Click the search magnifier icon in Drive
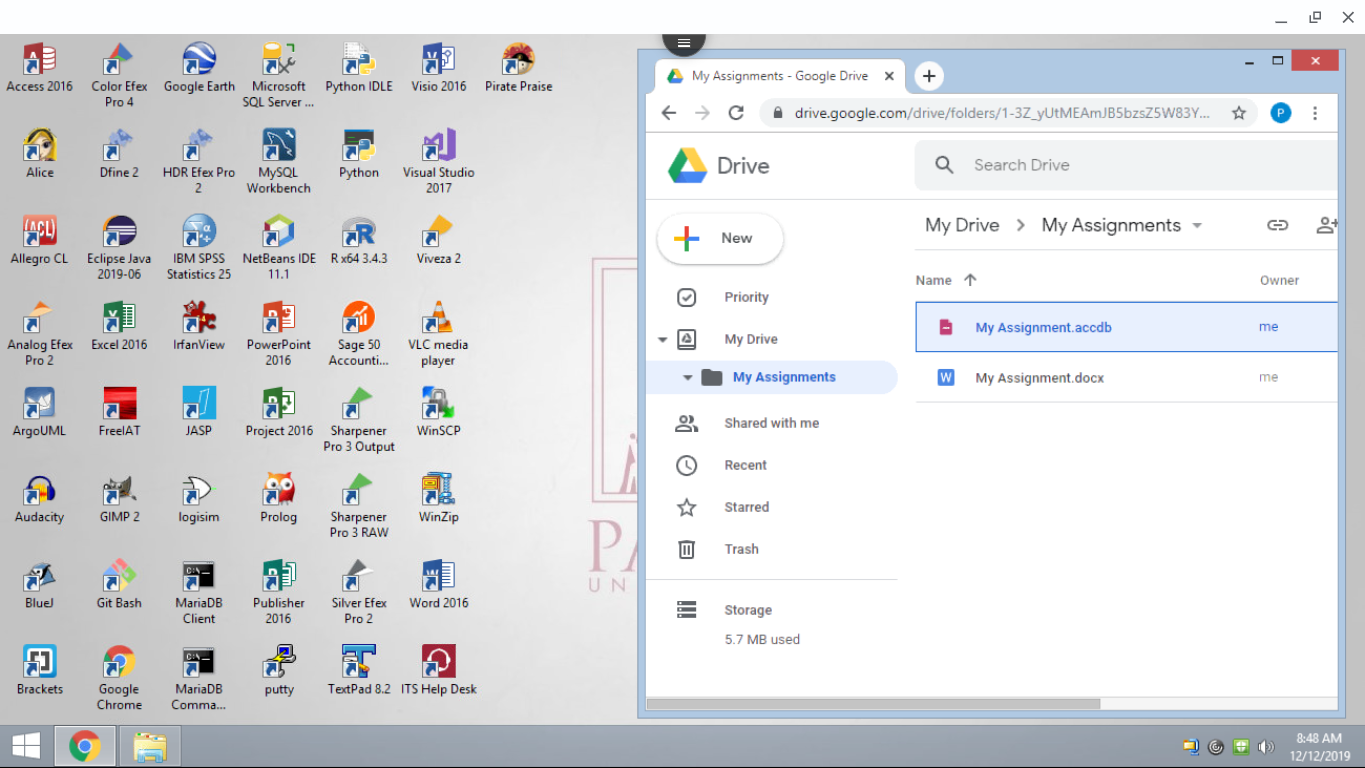This screenshot has width=1365, height=768. pyautogui.click(x=944, y=165)
